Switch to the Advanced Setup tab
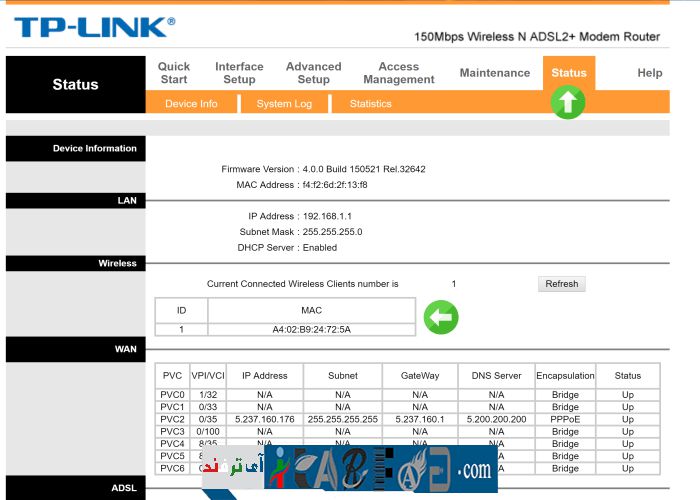700x500 pixels. point(313,73)
